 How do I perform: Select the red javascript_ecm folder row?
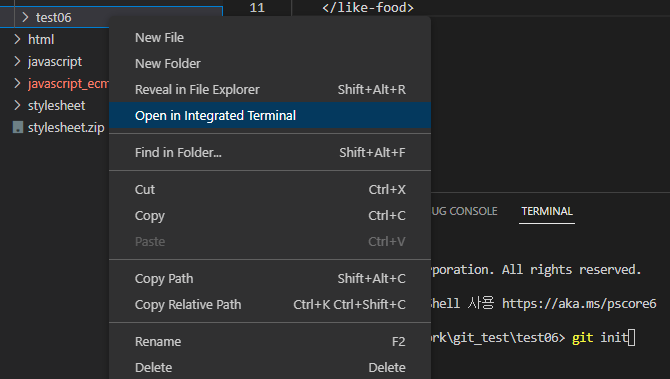[55, 83]
